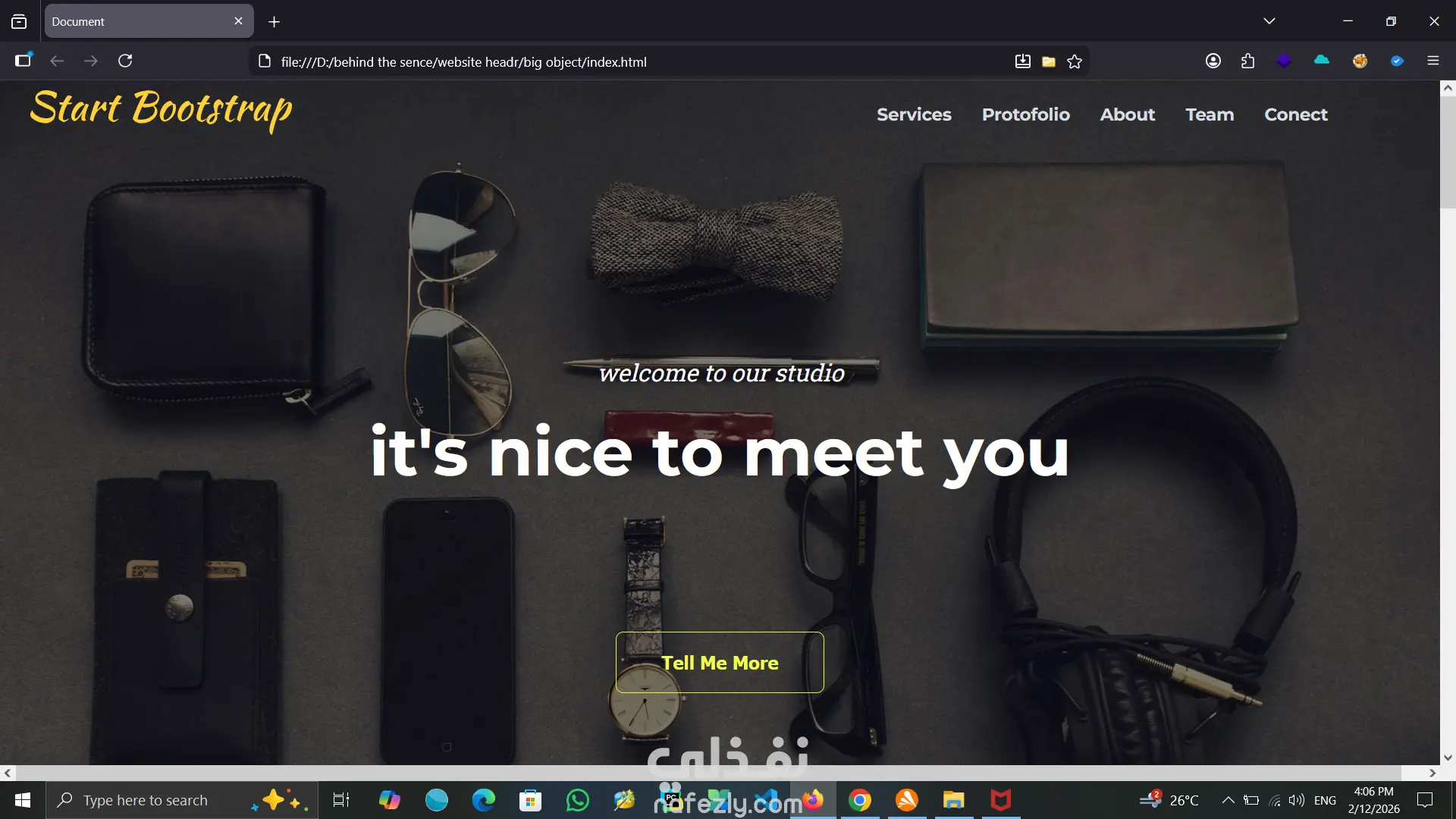Screen dimensions: 1456x819
Task: Click the Tell Me More button
Action: pos(720,662)
